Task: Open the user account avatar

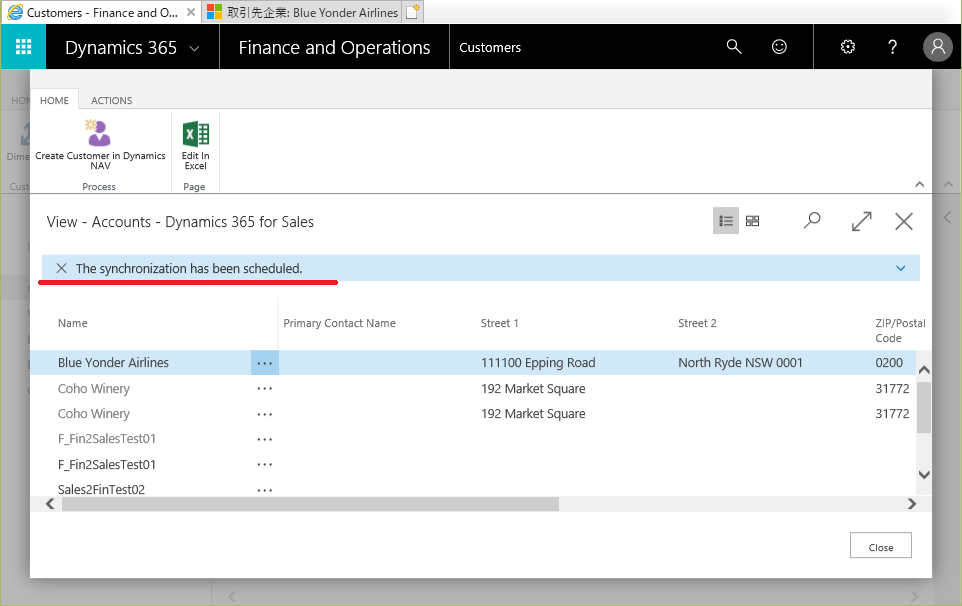Action: (x=938, y=47)
